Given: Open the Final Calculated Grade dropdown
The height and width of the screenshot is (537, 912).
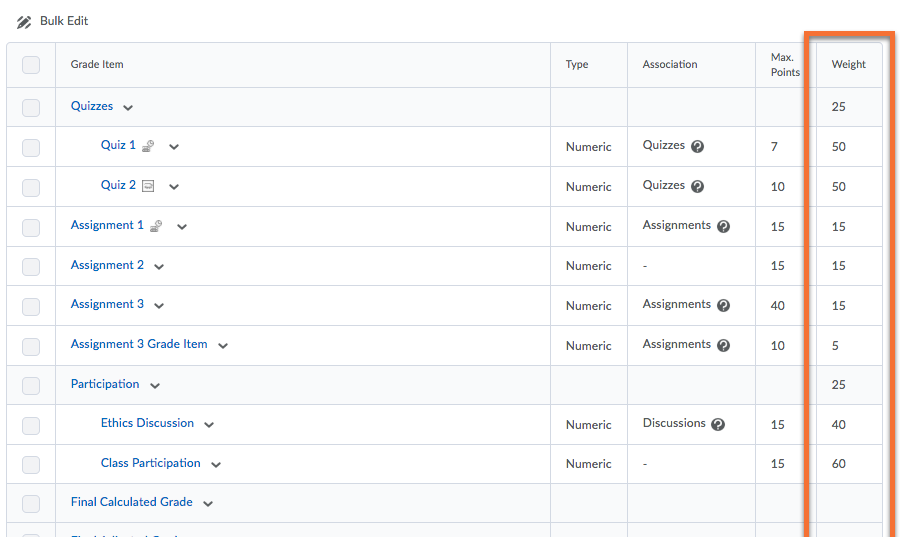Looking at the screenshot, I should [208, 503].
